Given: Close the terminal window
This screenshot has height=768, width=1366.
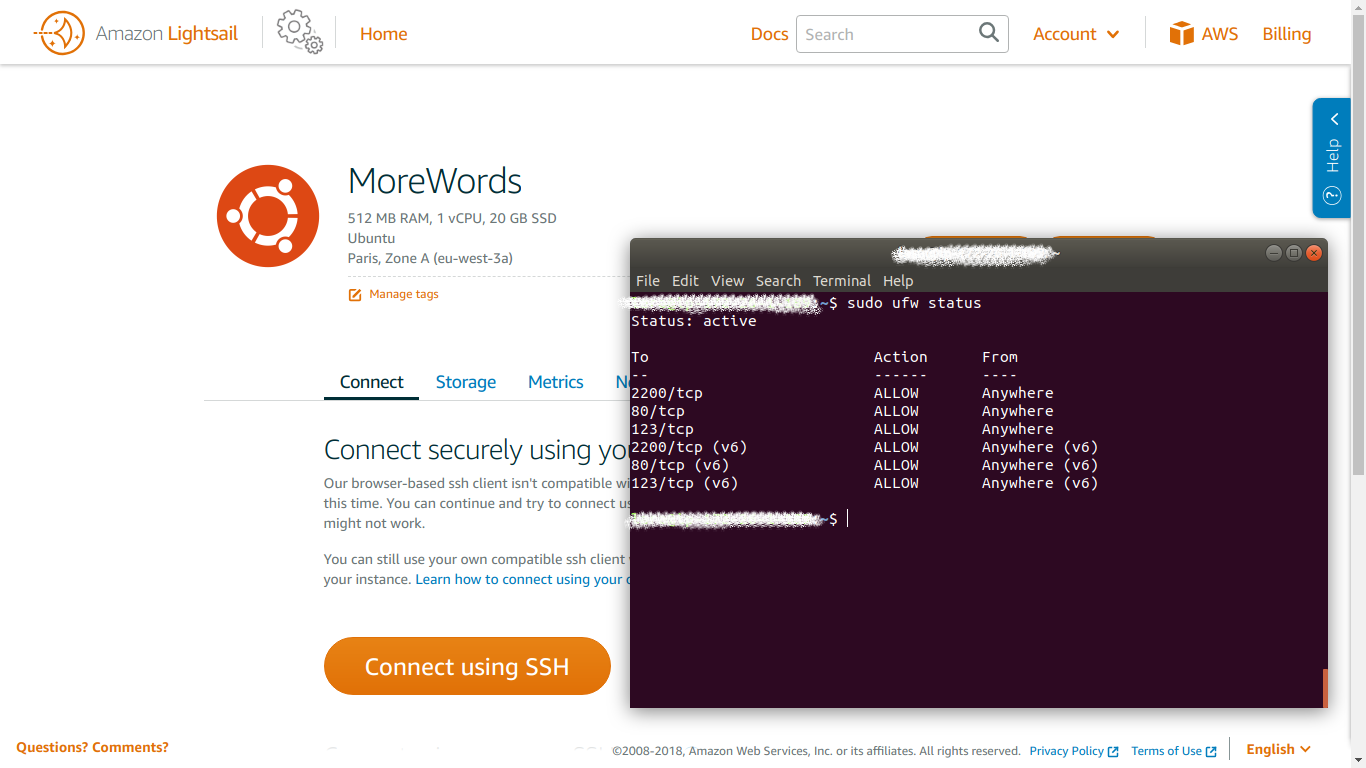Looking at the screenshot, I should click(1314, 253).
